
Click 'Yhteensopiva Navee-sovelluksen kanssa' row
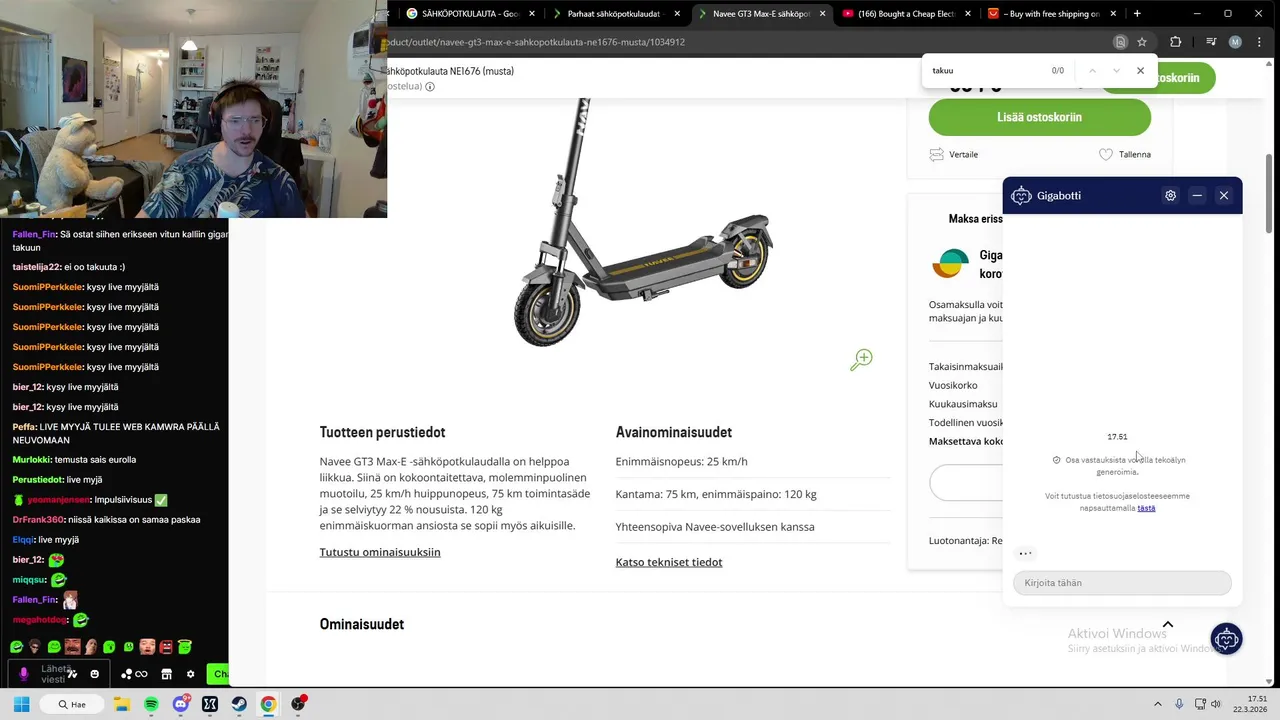point(752,527)
